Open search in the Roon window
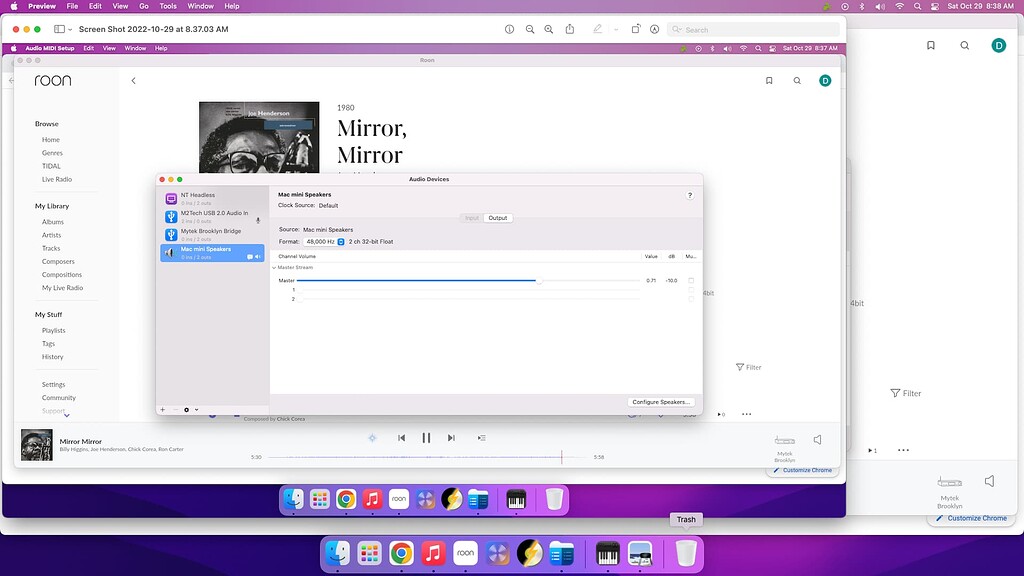The image size is (1024, 576). [797, 80]
